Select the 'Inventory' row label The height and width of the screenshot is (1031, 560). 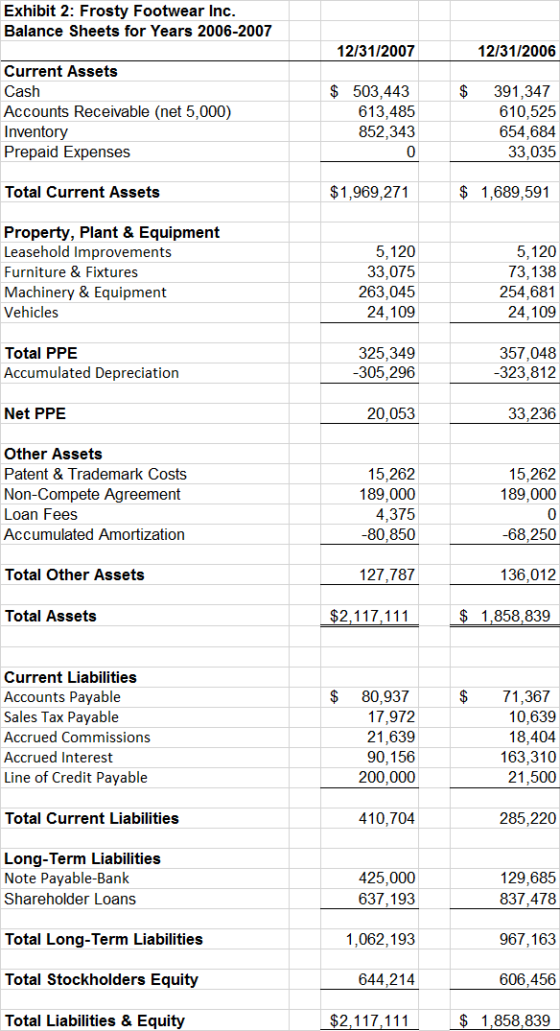click(x=35, y=132)
